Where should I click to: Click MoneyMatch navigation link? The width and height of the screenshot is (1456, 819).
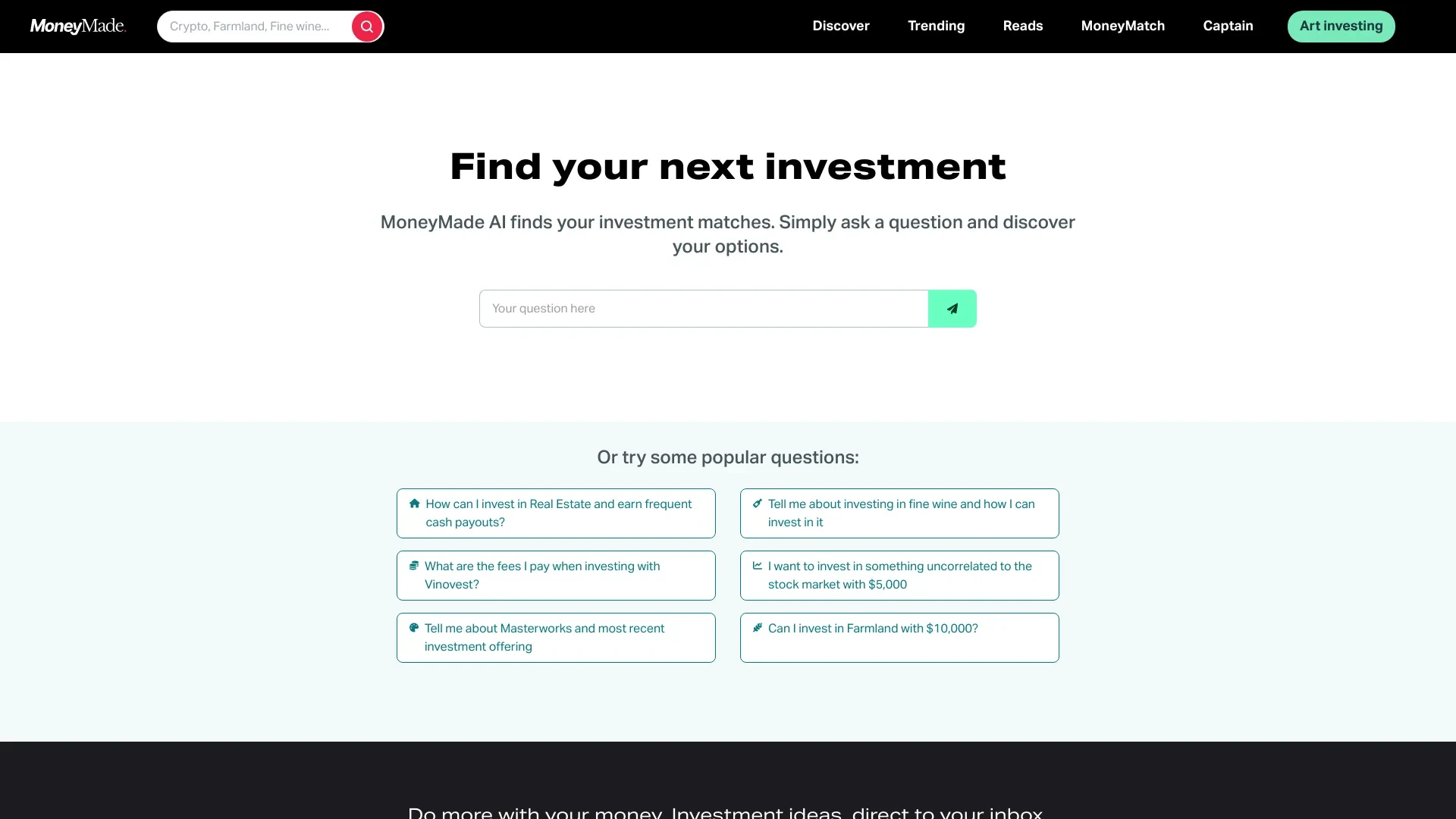tap(1123, 26)
